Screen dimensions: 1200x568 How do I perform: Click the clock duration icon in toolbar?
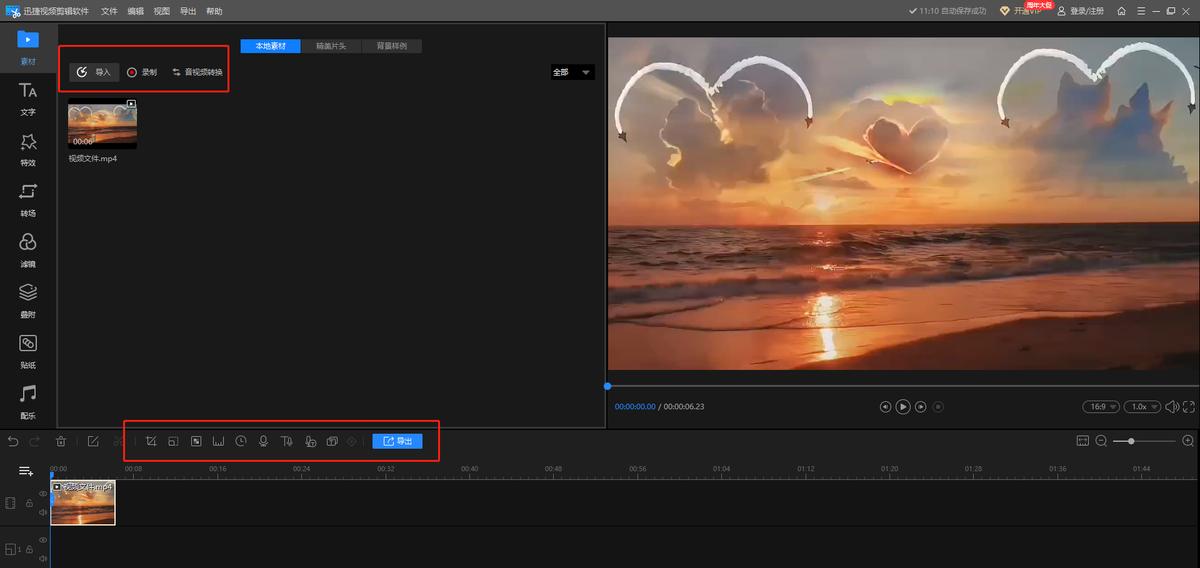click(241, 441)
